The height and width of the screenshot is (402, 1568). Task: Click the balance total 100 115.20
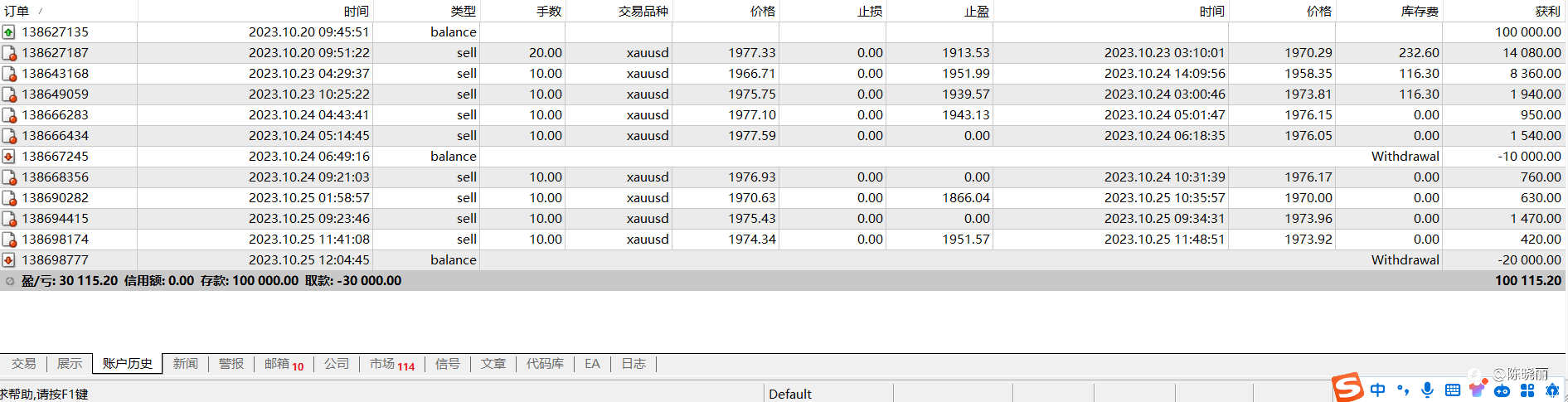point(1528,281)
